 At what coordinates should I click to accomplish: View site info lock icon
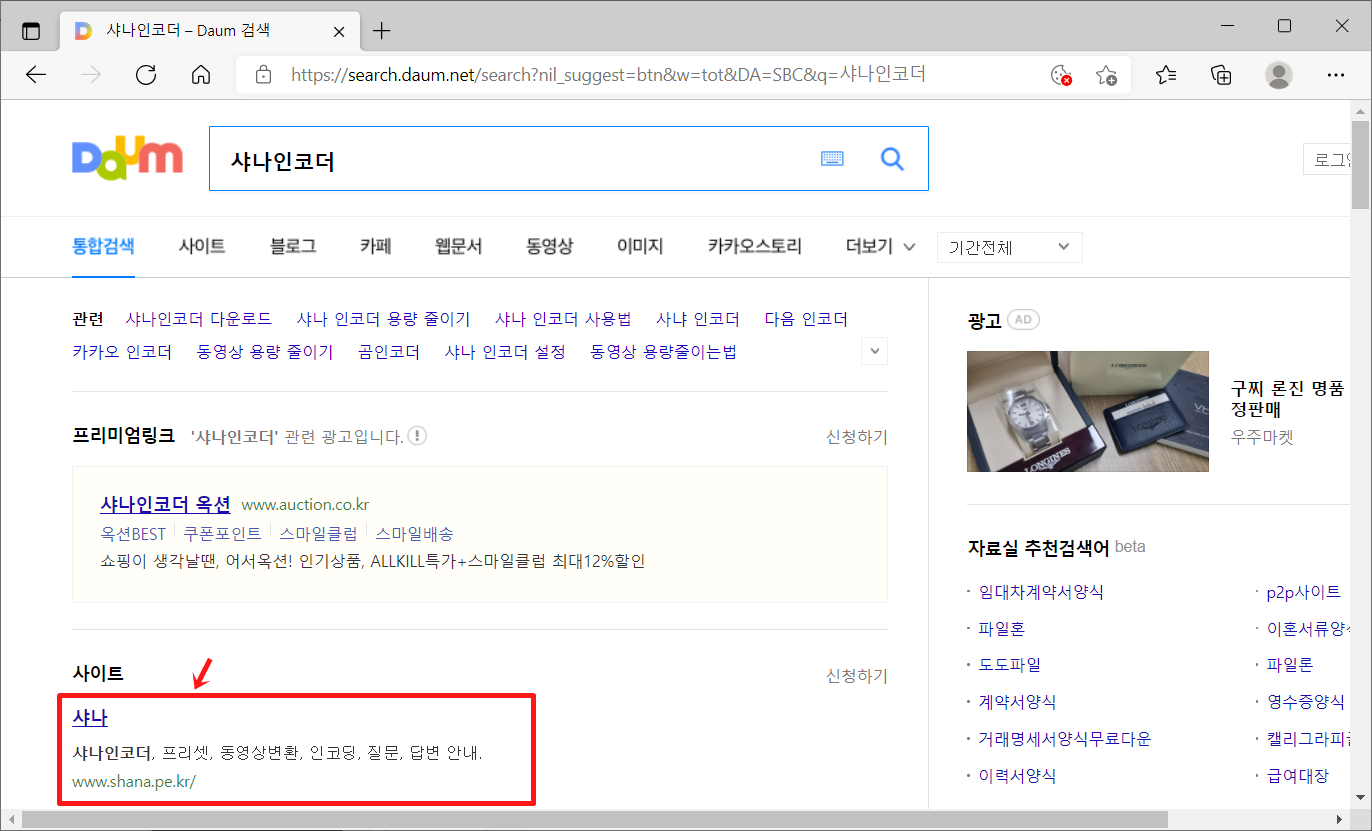[263, 75]
